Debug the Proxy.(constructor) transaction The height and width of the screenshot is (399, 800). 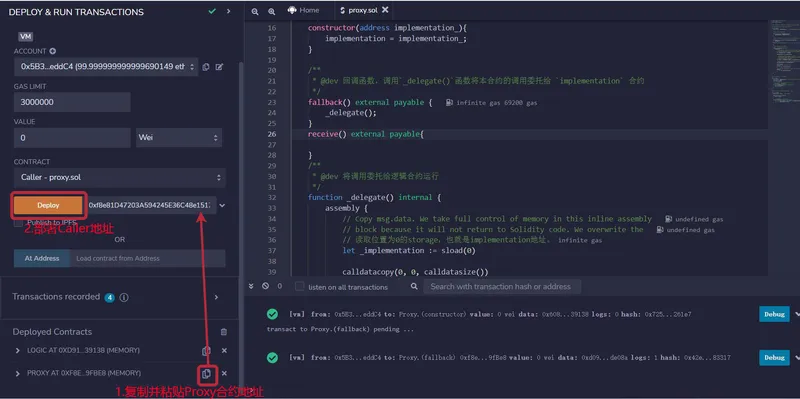pos(774,314)
